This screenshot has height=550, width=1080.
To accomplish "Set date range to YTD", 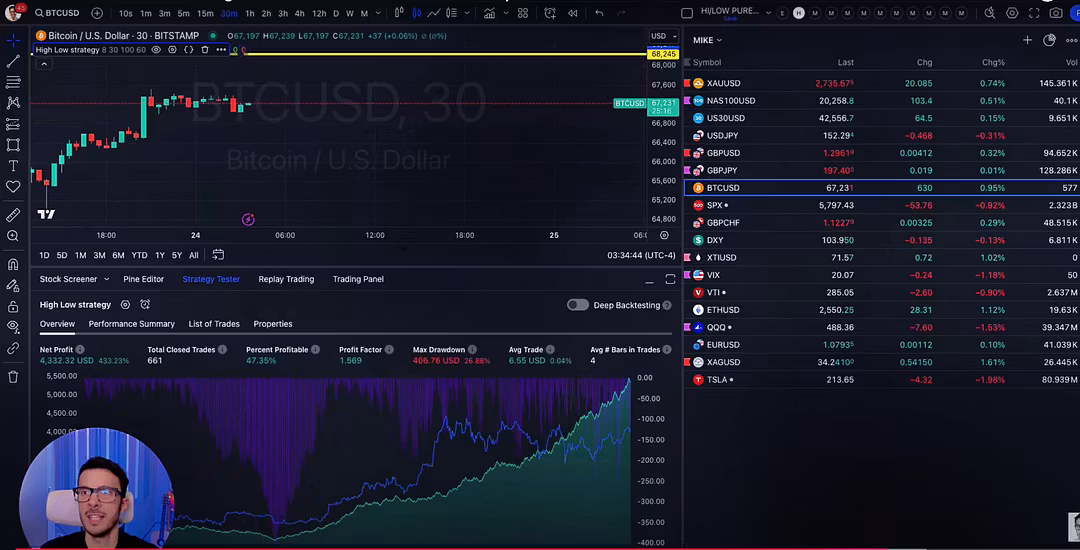I will (139, 255).
